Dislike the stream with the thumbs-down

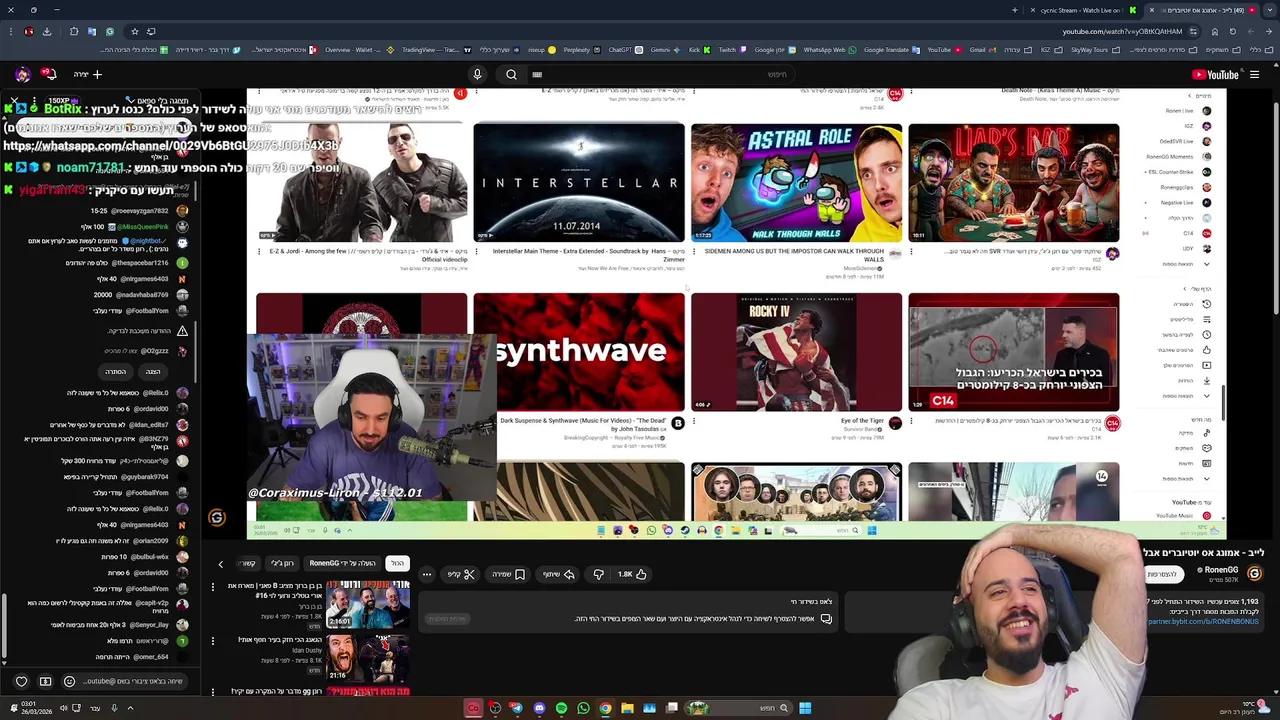click(598, 574)
